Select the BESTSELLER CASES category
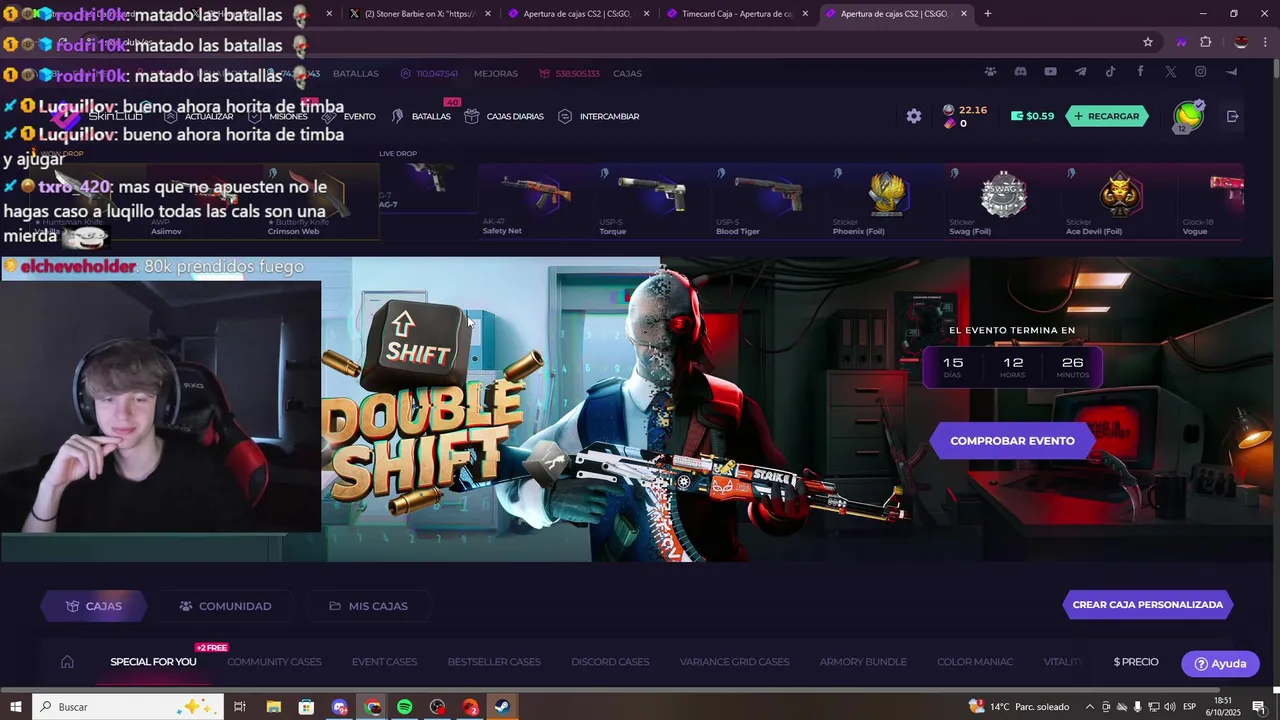This screenshot has height=720, width=1280. 494,662
